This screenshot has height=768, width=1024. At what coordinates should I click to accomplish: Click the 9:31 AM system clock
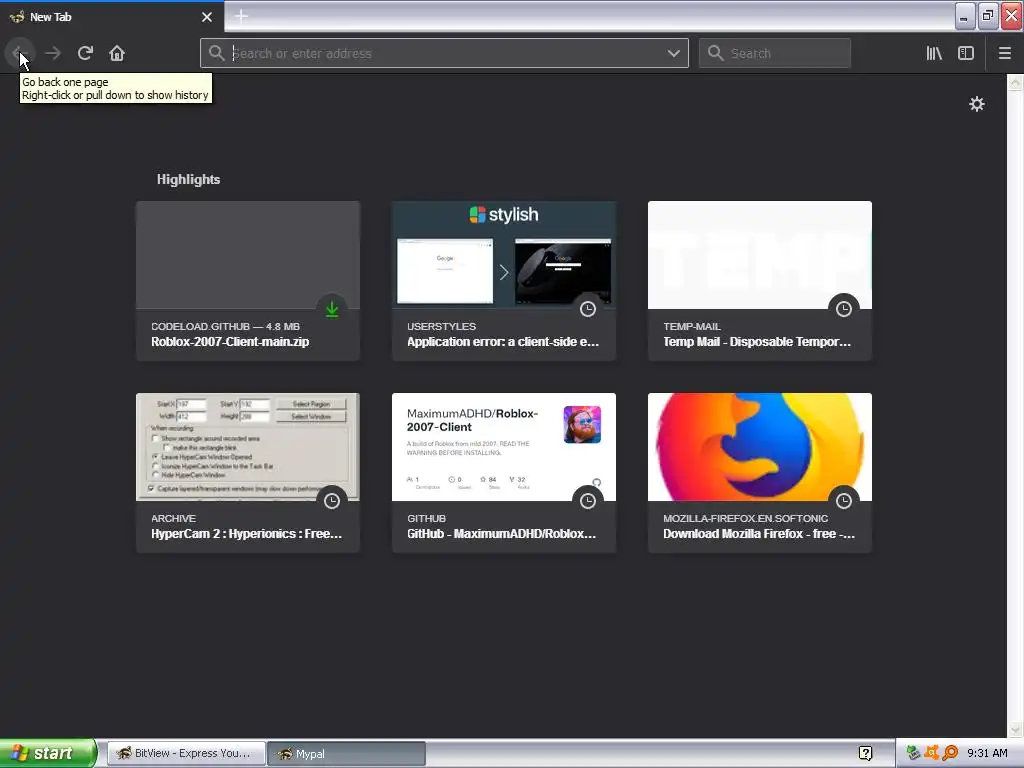tap(987, 753)
